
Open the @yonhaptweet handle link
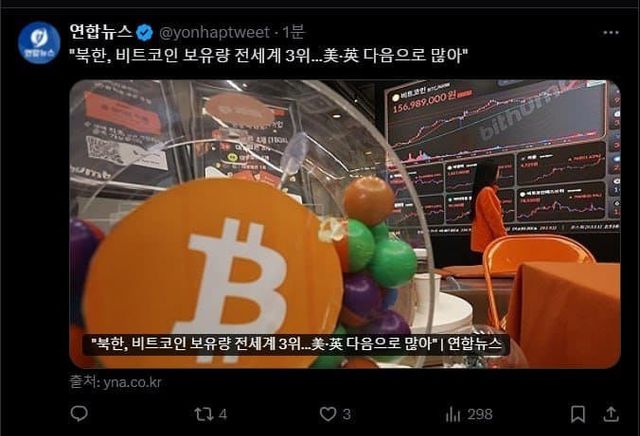coord(214,32)
